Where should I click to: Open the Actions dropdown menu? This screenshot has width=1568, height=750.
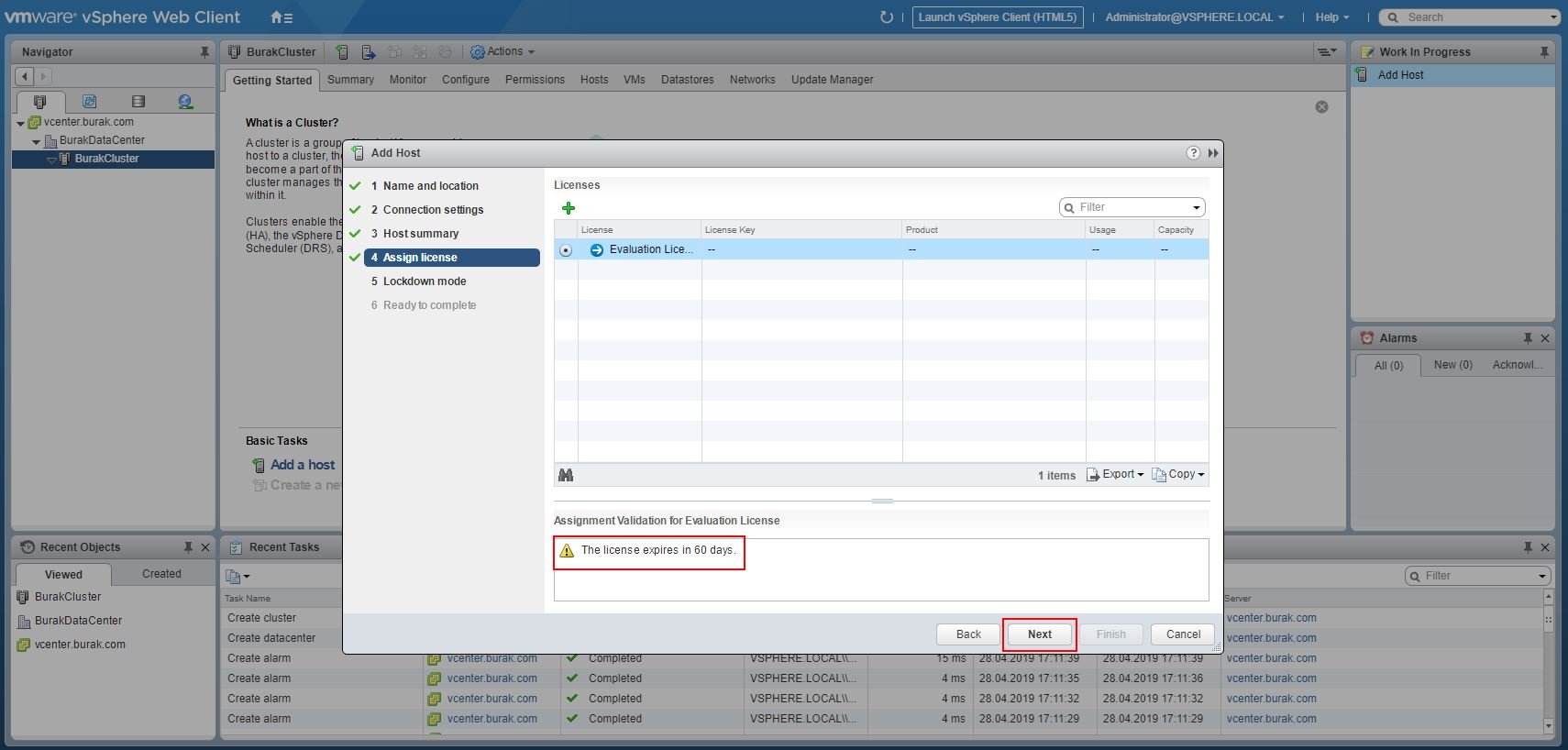[x=502, y=52]
